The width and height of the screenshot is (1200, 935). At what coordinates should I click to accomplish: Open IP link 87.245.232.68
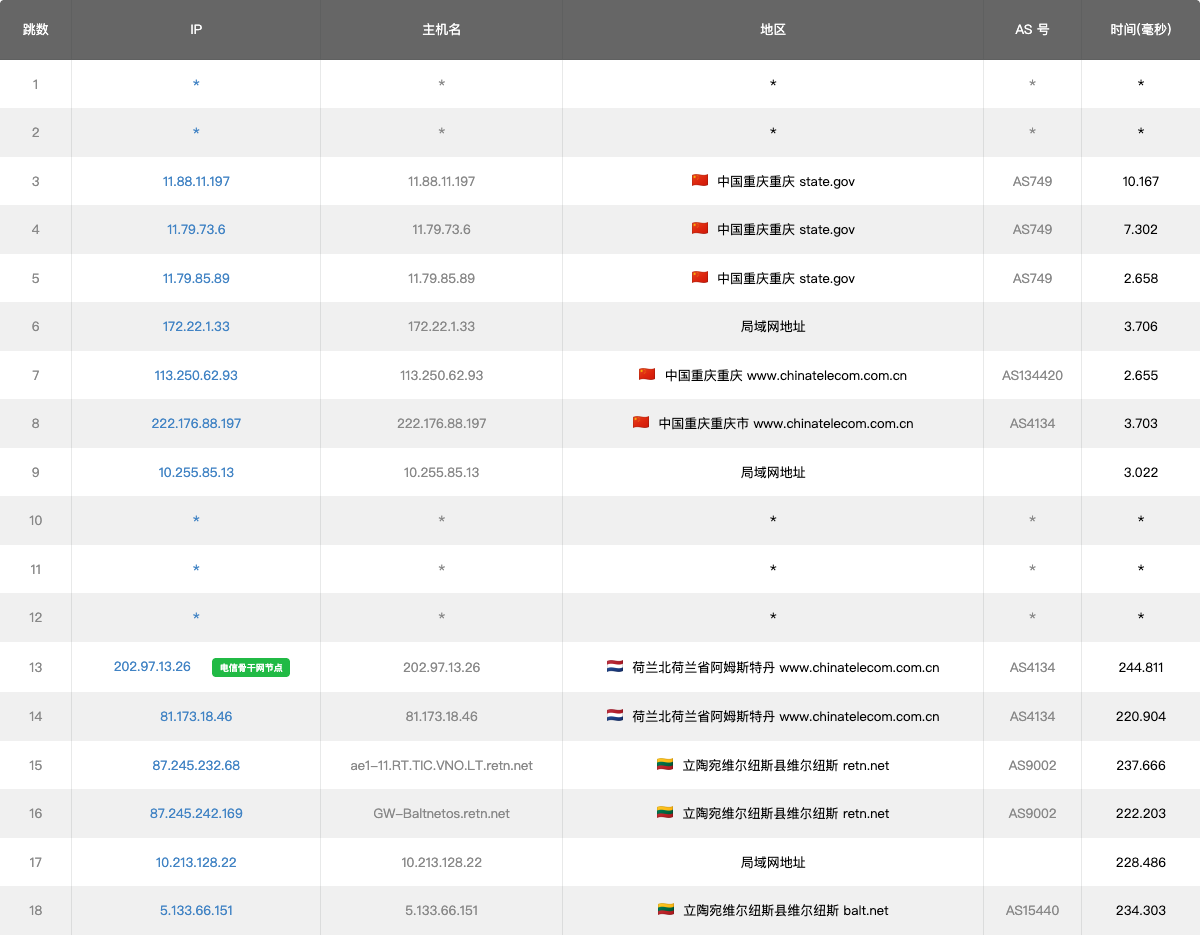(196, 765)
